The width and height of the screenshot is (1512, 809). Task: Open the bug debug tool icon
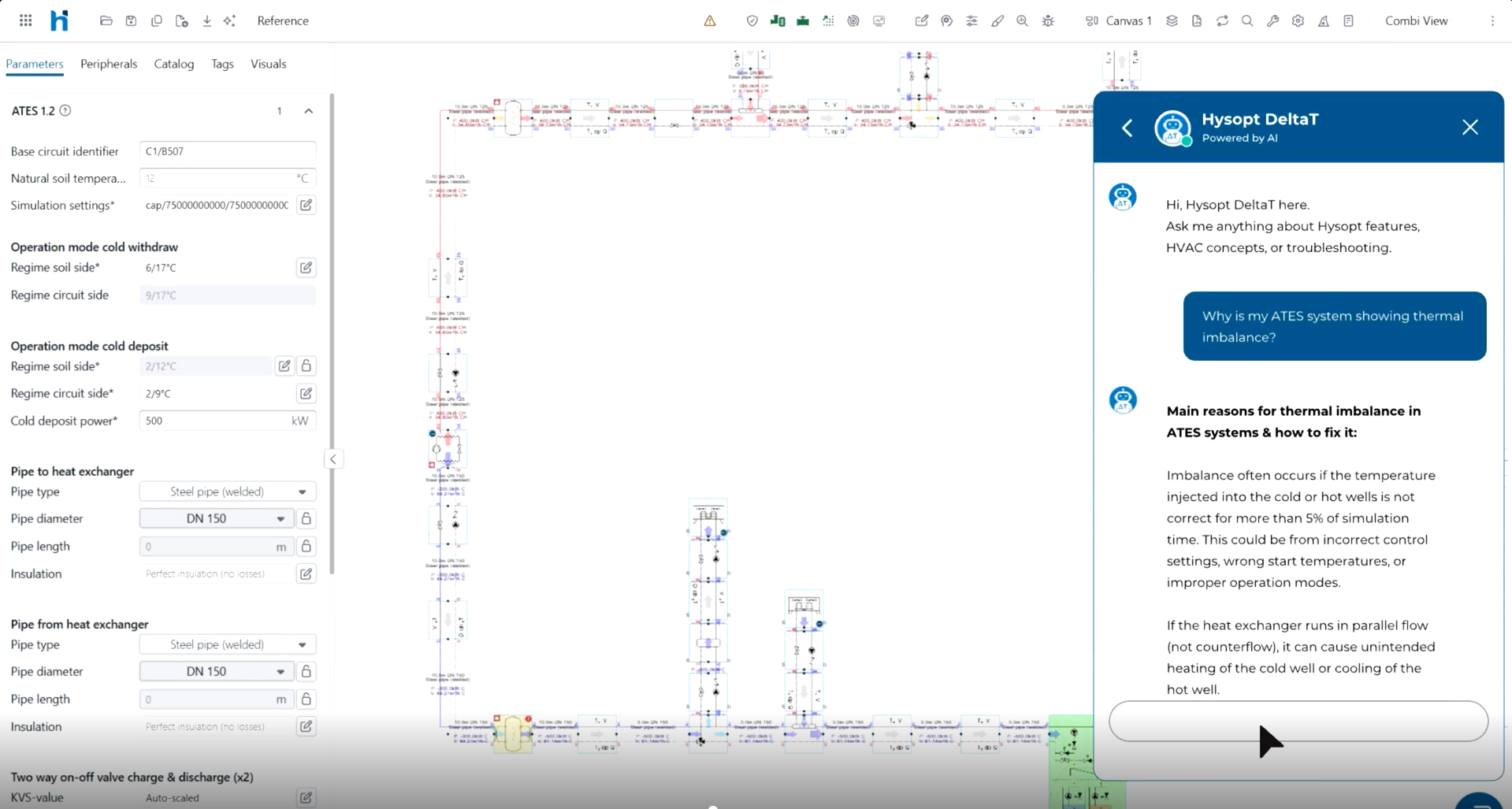[1048, 21]
